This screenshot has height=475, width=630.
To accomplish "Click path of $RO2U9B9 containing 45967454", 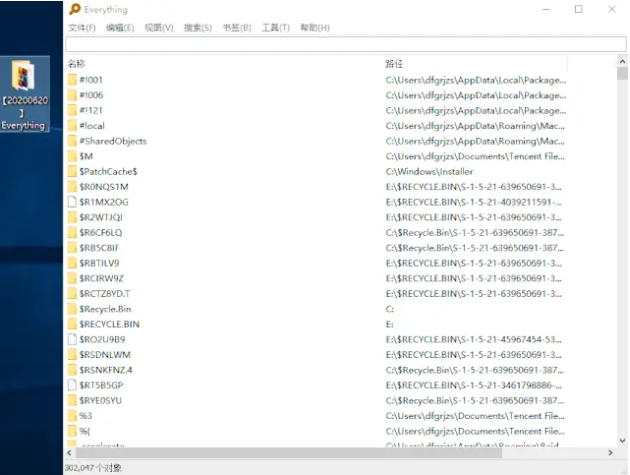I will pos(474,340).
